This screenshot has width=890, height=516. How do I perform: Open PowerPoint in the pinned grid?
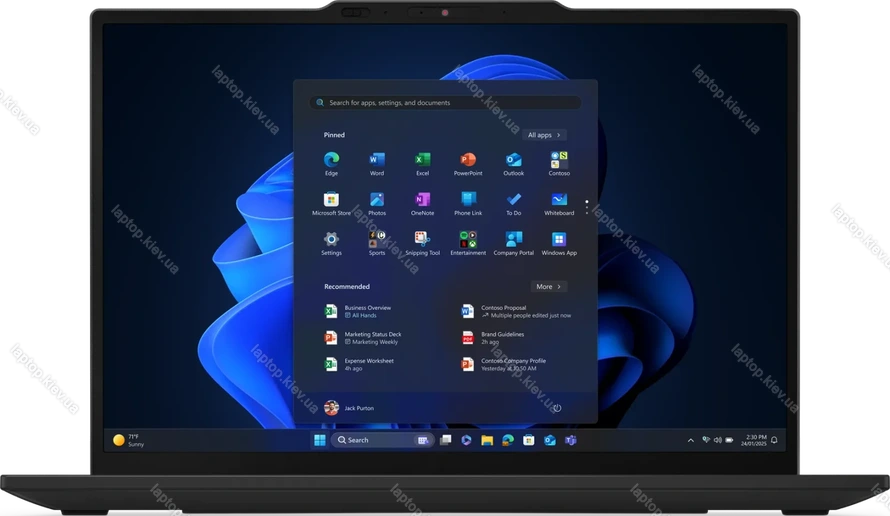tap(468, 160)
